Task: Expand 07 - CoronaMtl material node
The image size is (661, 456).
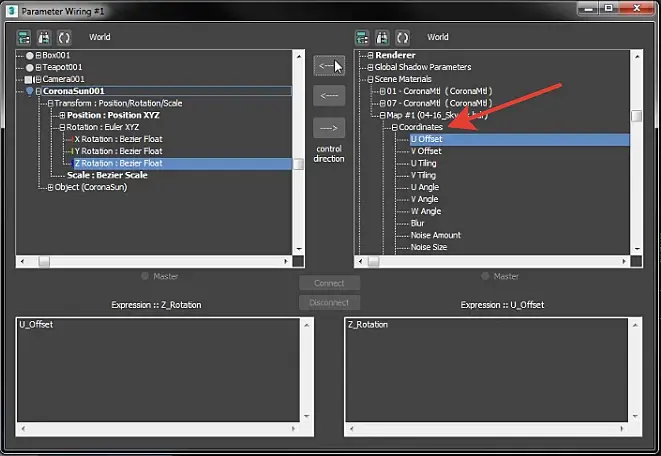Action: pyautogui.click(x=382, y=103)
